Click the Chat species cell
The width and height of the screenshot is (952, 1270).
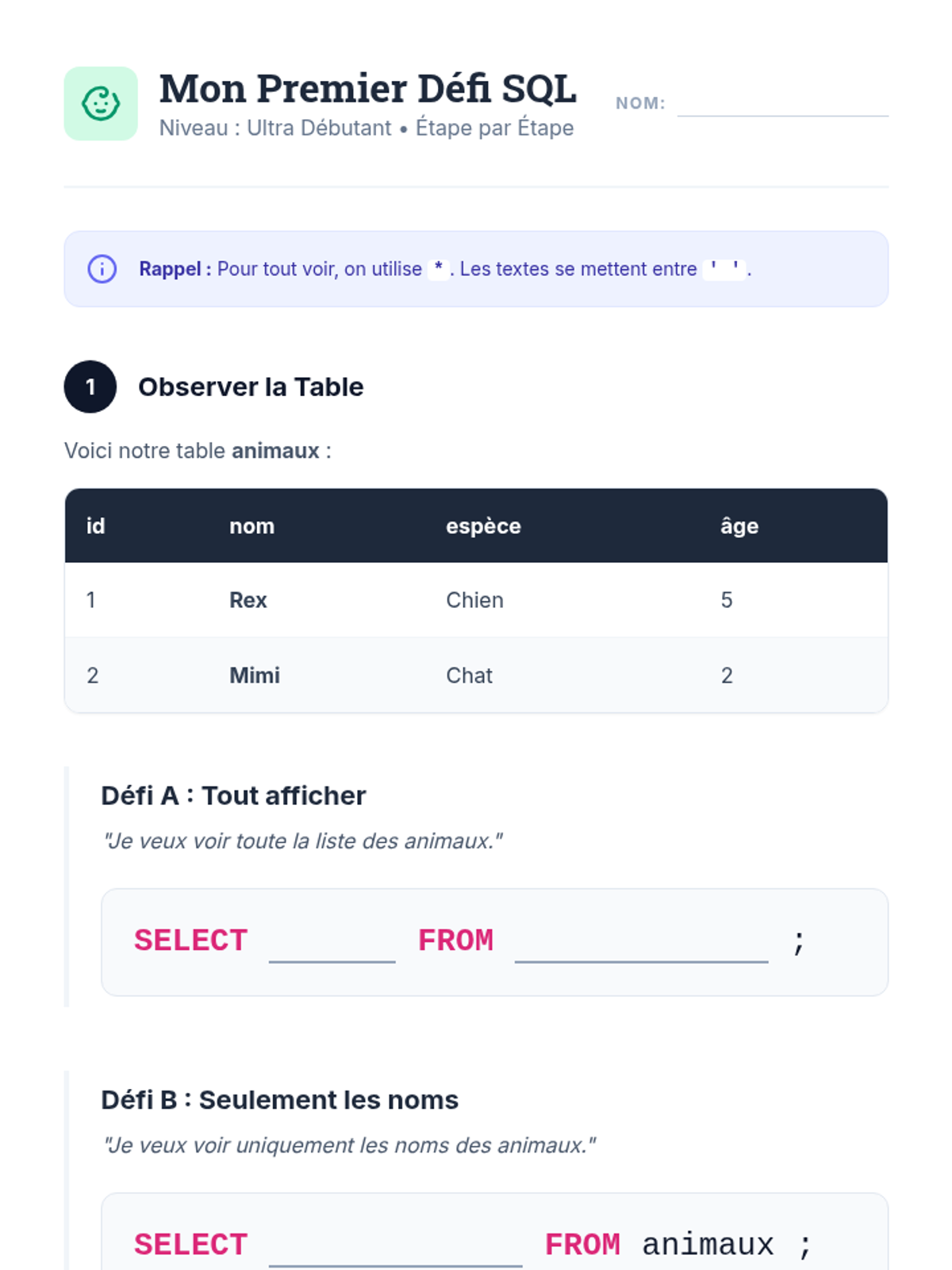[469, 675]
